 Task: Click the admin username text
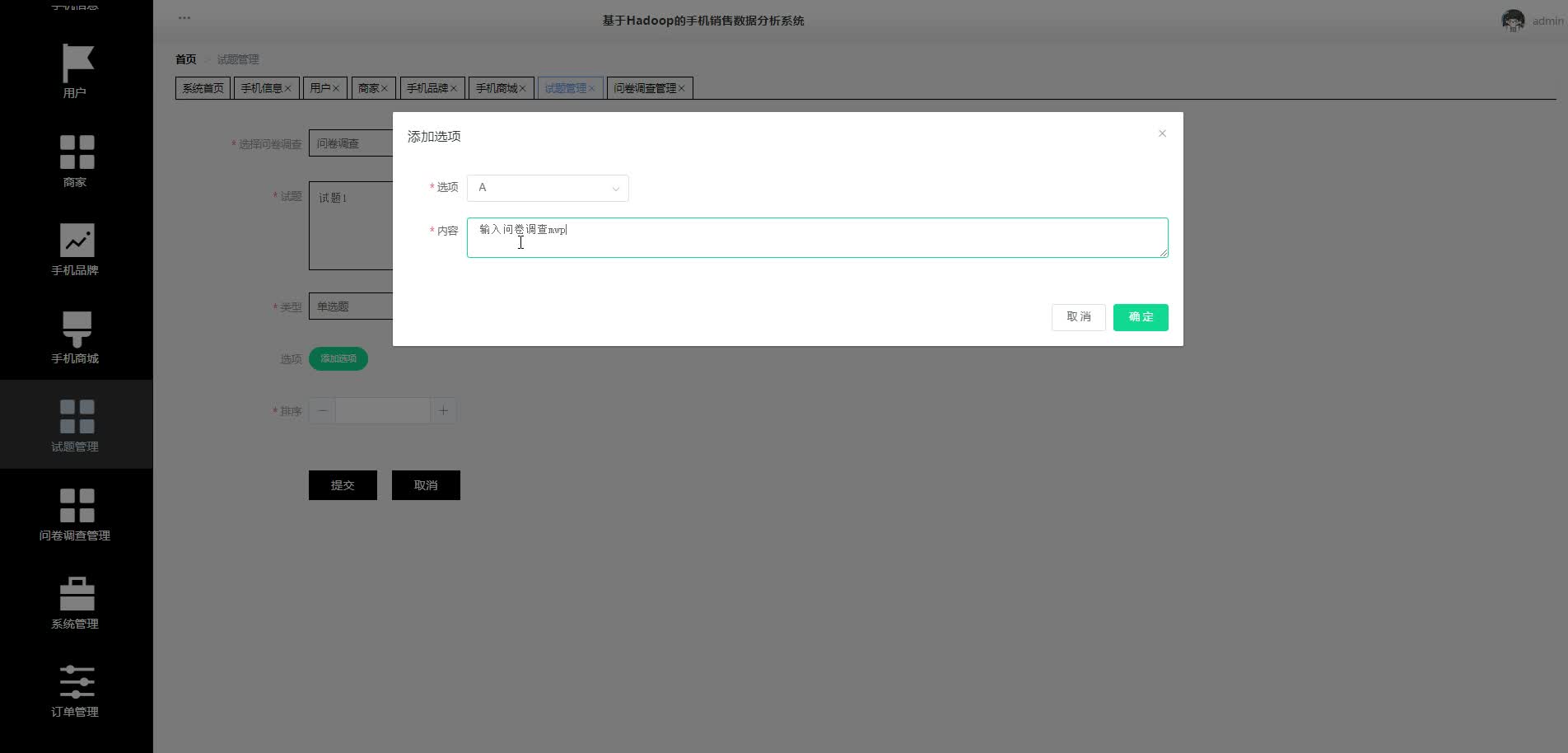[1547, 21]
